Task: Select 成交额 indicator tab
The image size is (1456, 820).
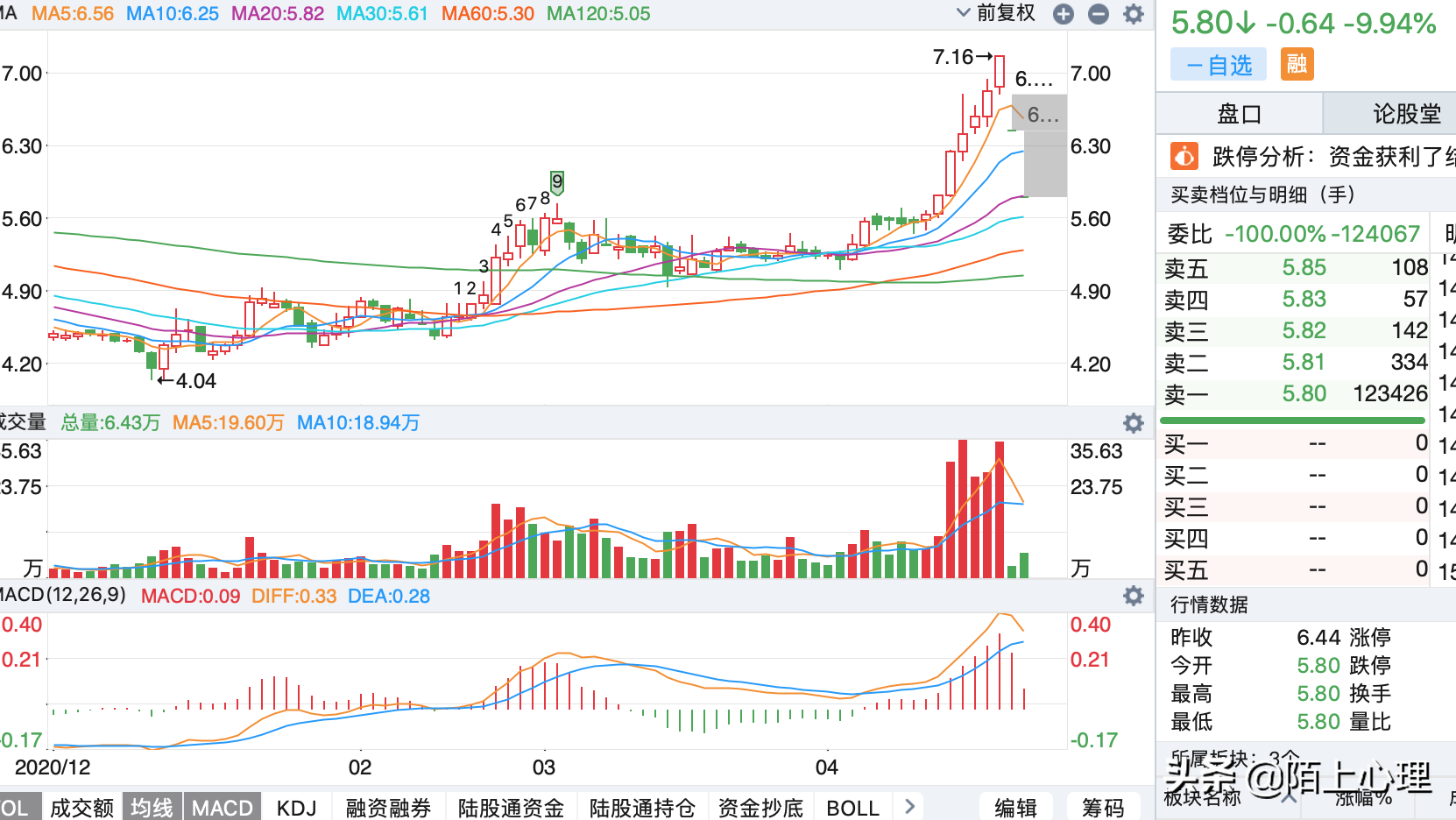Action: point(81,807)
